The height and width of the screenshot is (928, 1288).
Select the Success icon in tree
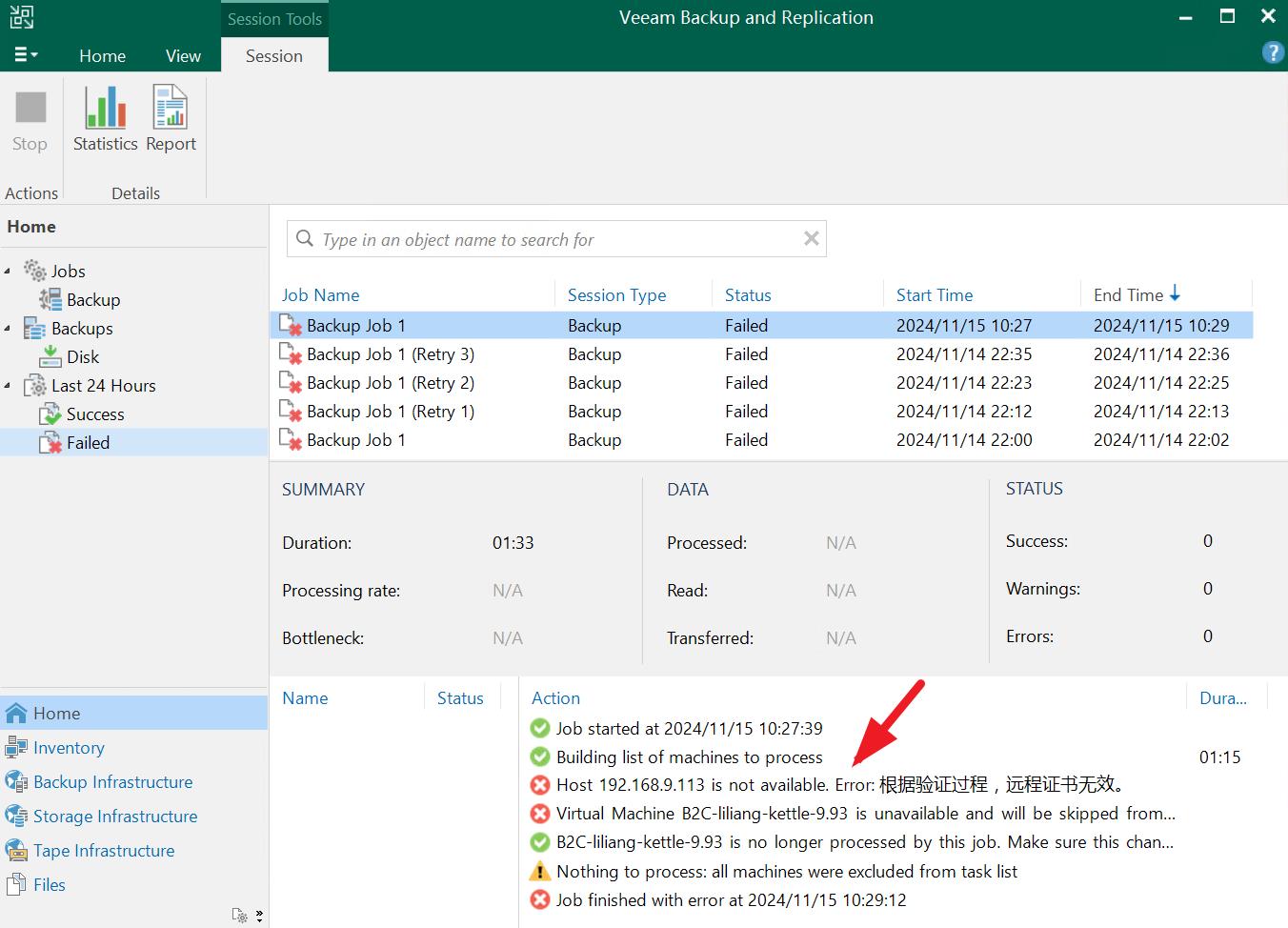coord(50,414)
